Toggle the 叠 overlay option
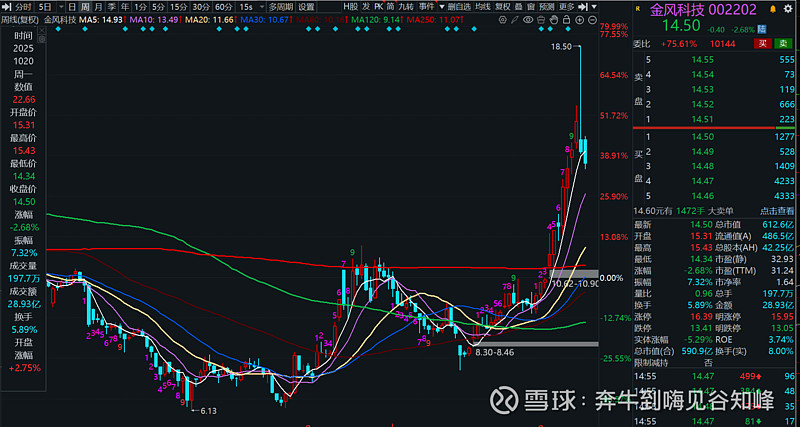Screen dimensions: 800x427 coord(518,7)
